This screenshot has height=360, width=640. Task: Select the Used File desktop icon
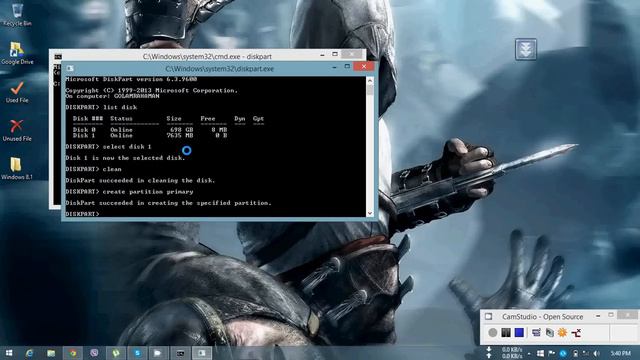tap(17, 92)
